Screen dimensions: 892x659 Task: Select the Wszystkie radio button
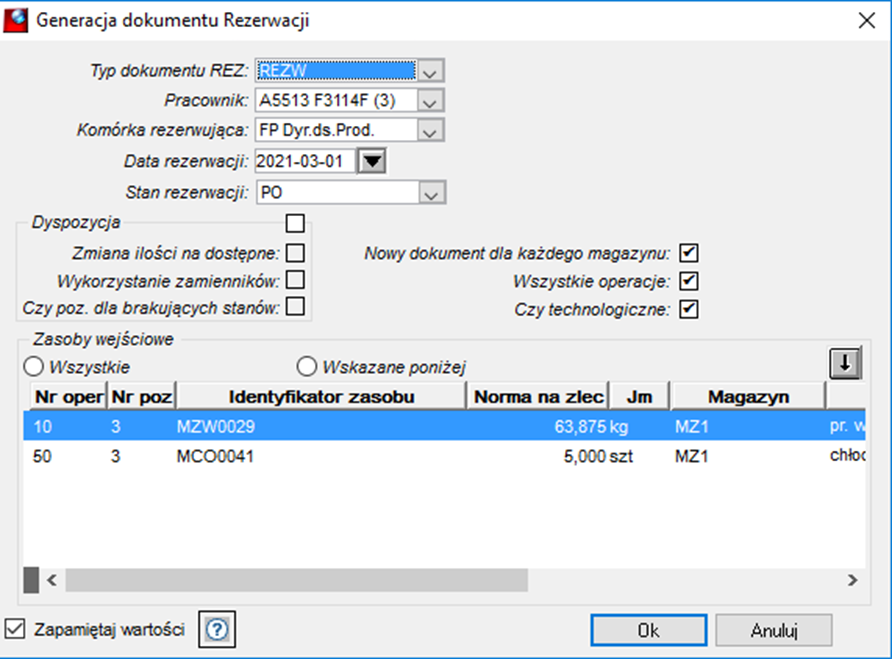coord(34,366)
